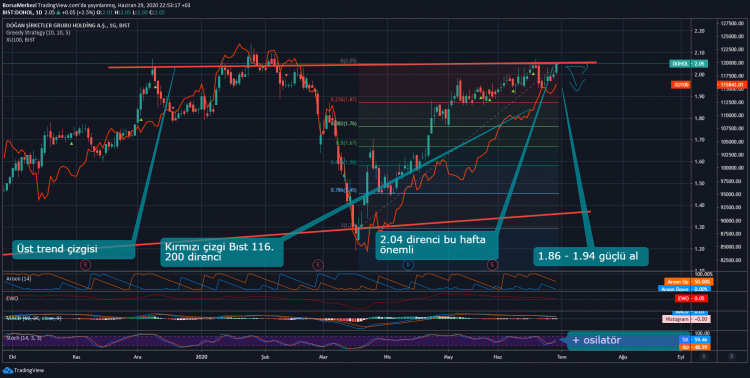Click the 1.50 price axis value
Image resolution: width=750 pixels, height=378 pixels.
pyautogui.click(x=699, y=183)
